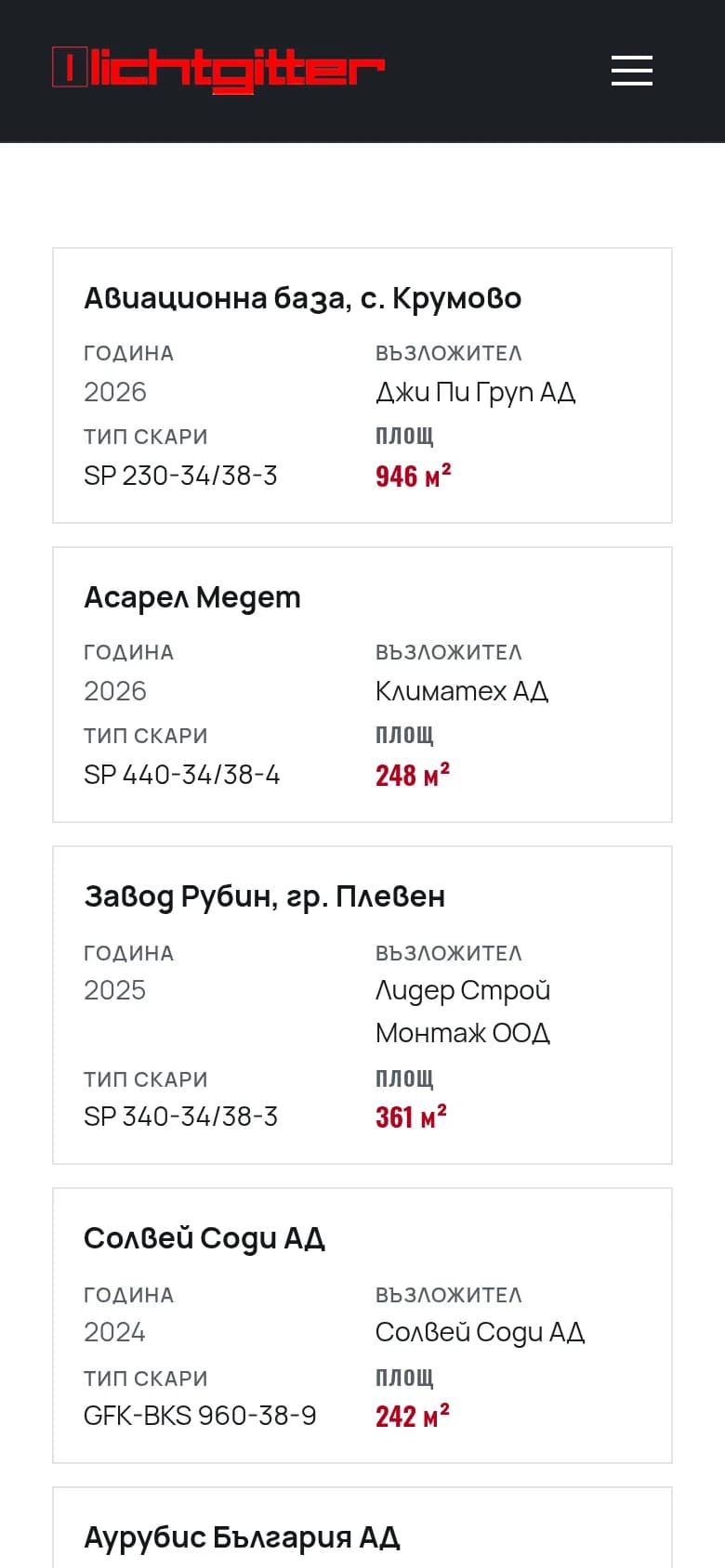The height and width of the screenshot is (1568, 725).
Task: Click the 248 м² area value
Action: (x=413, y=775)
